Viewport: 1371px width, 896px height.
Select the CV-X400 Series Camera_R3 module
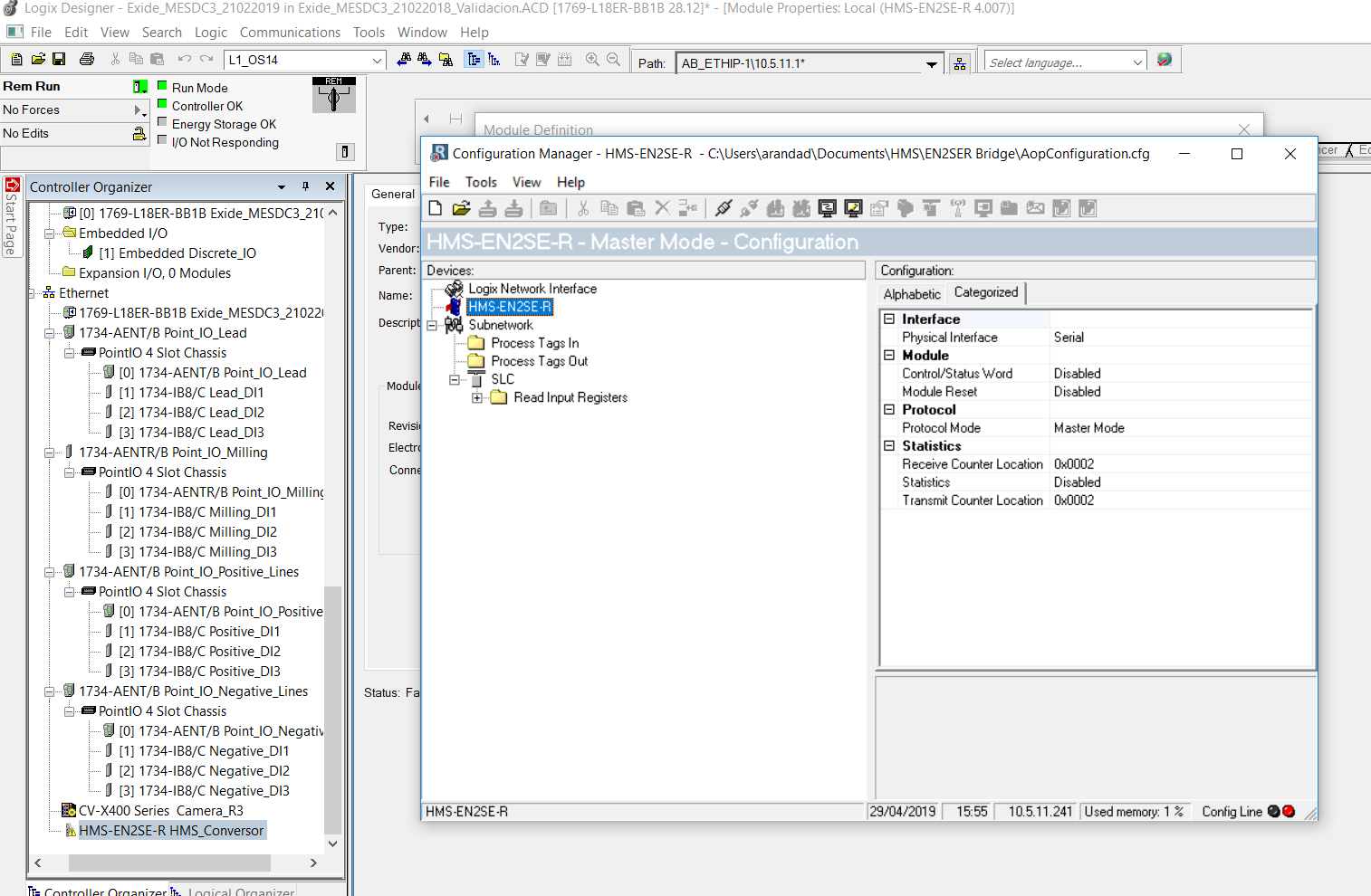pyautogui.click(x=160, y=811)
